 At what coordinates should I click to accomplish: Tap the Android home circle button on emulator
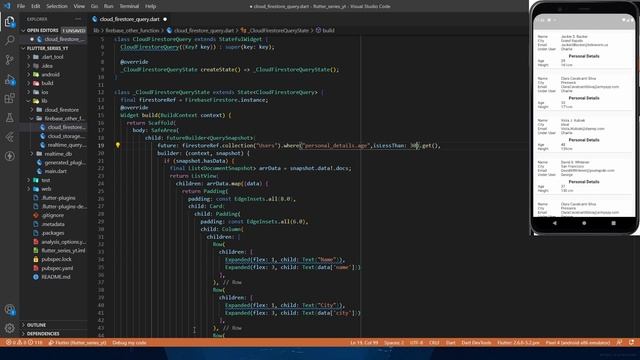(584, 223)
